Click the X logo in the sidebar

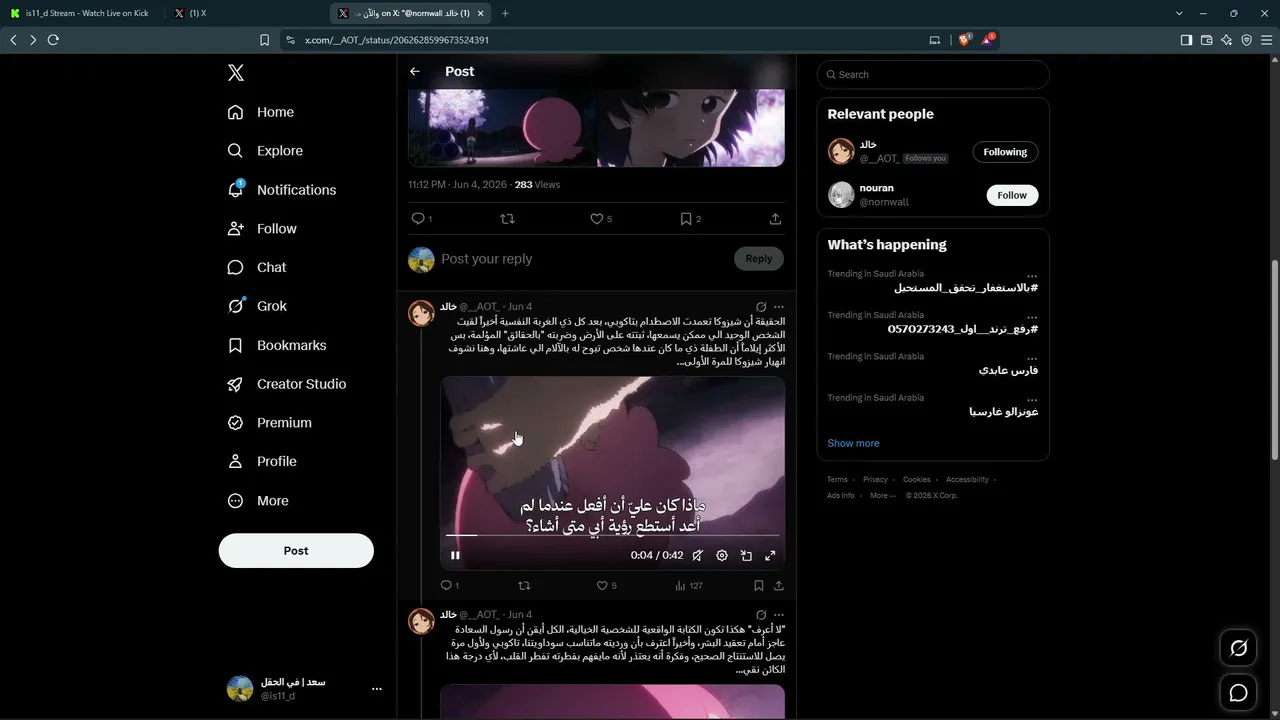pos(236,73)
